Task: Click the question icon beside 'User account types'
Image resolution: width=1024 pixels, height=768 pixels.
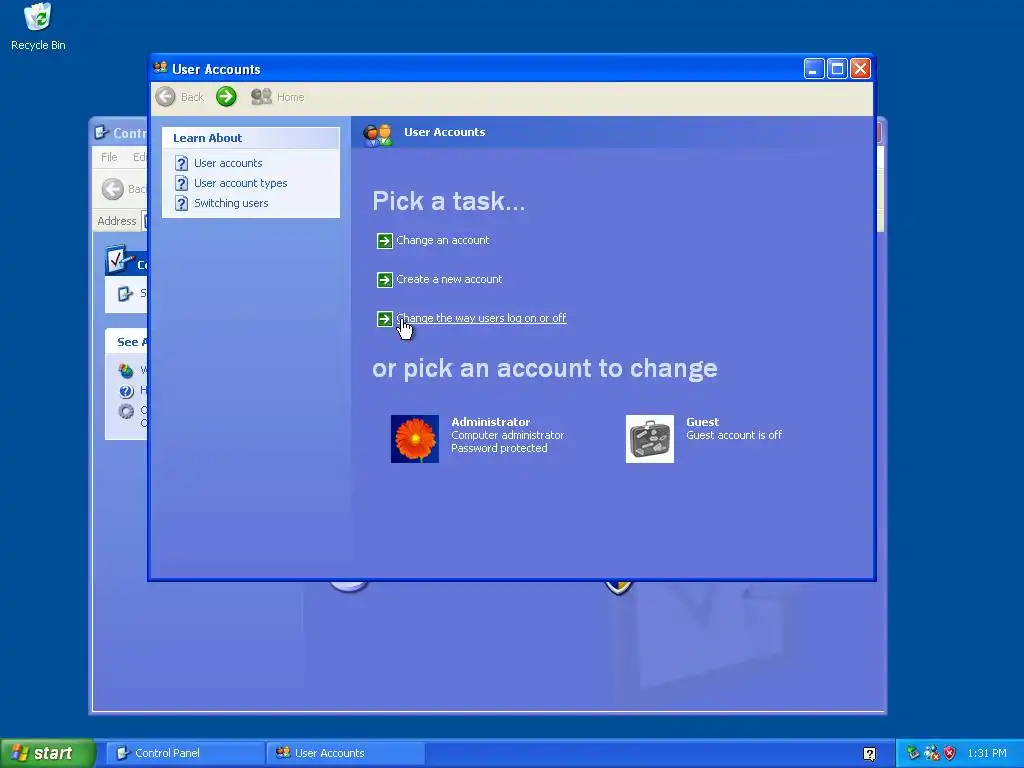Action: (x=182, y=184)
